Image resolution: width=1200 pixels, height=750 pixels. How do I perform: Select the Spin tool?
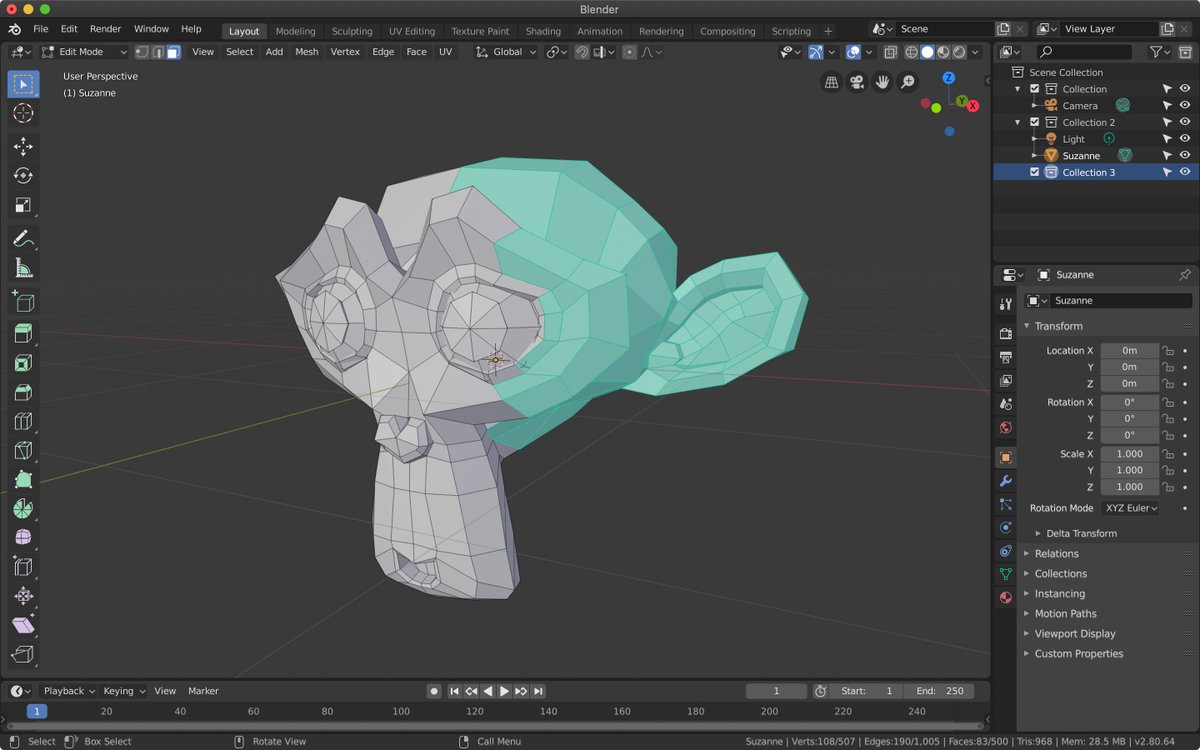point(23,508)
